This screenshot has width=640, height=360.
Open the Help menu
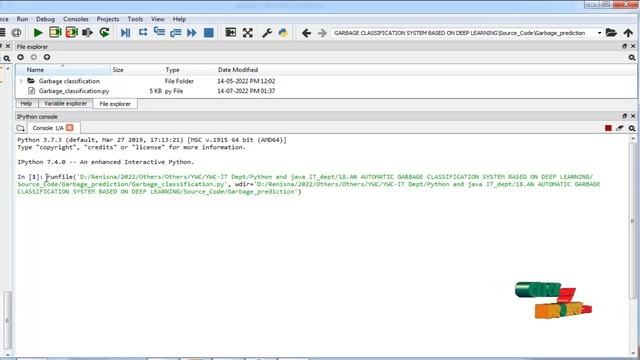tap(179, 19)
